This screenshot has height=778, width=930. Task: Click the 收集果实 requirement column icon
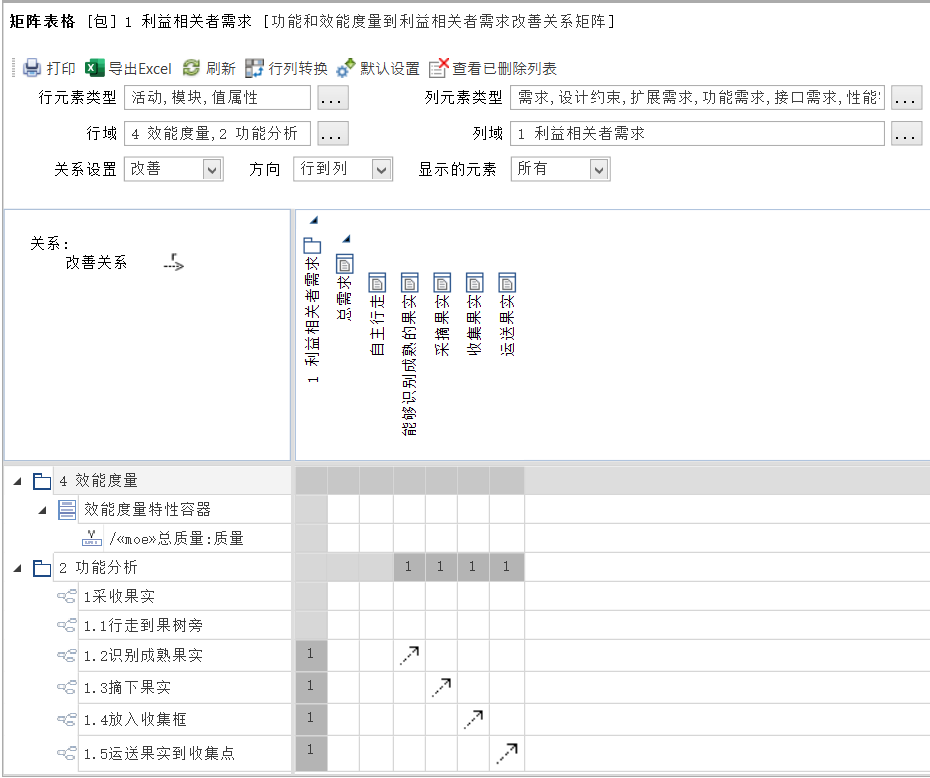point(475,283)
